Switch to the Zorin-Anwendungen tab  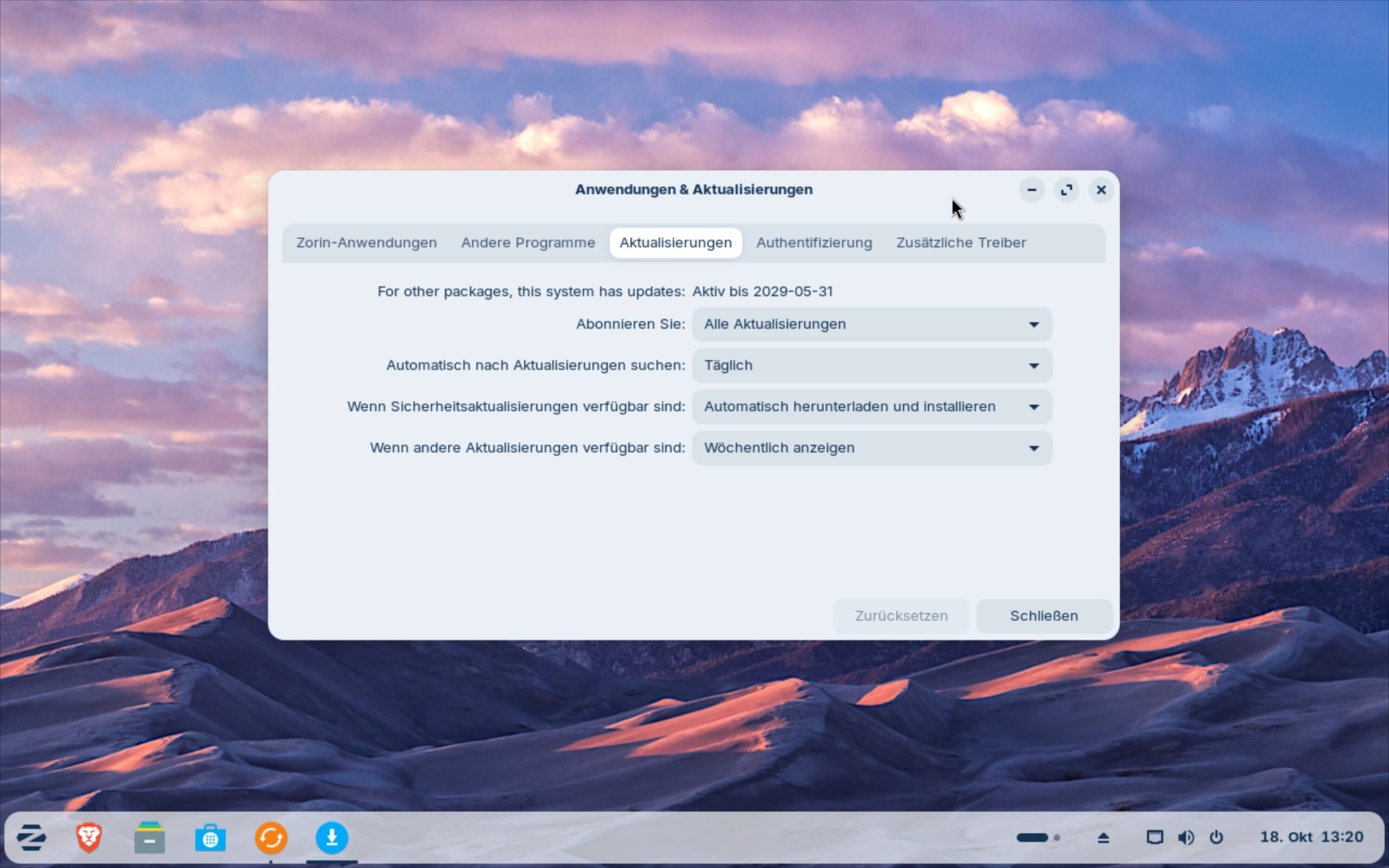(x=366, y=243)
